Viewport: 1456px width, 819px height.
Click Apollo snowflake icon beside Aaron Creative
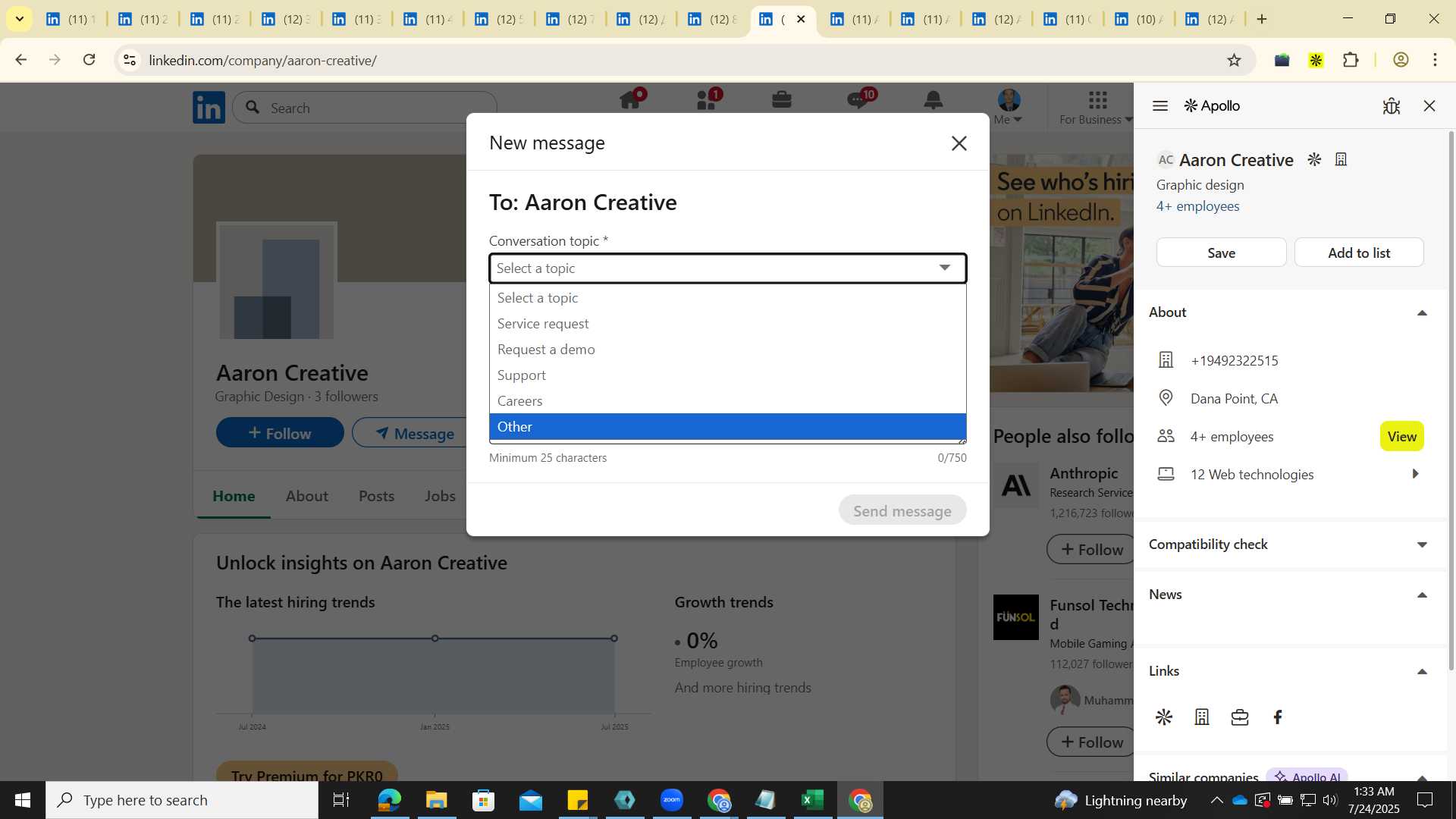coord(1314,159)
